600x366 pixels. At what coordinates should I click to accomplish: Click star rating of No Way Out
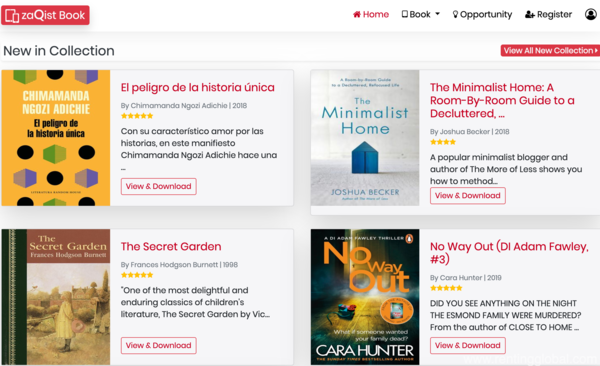point(446,288)
